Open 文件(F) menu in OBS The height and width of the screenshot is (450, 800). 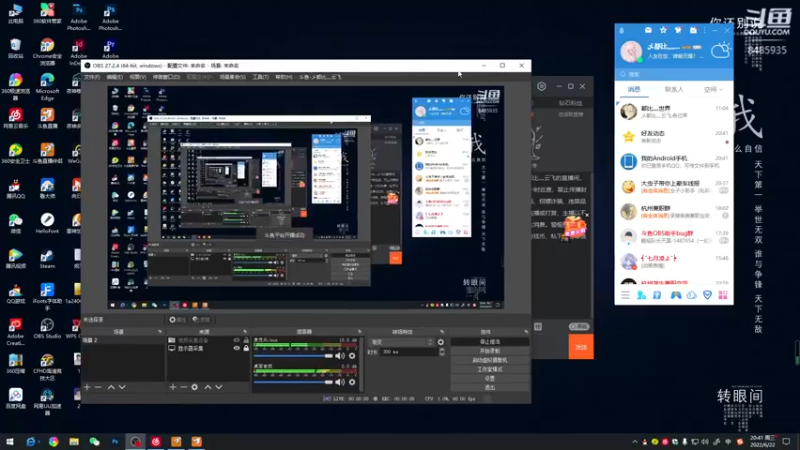coord(92,77)
